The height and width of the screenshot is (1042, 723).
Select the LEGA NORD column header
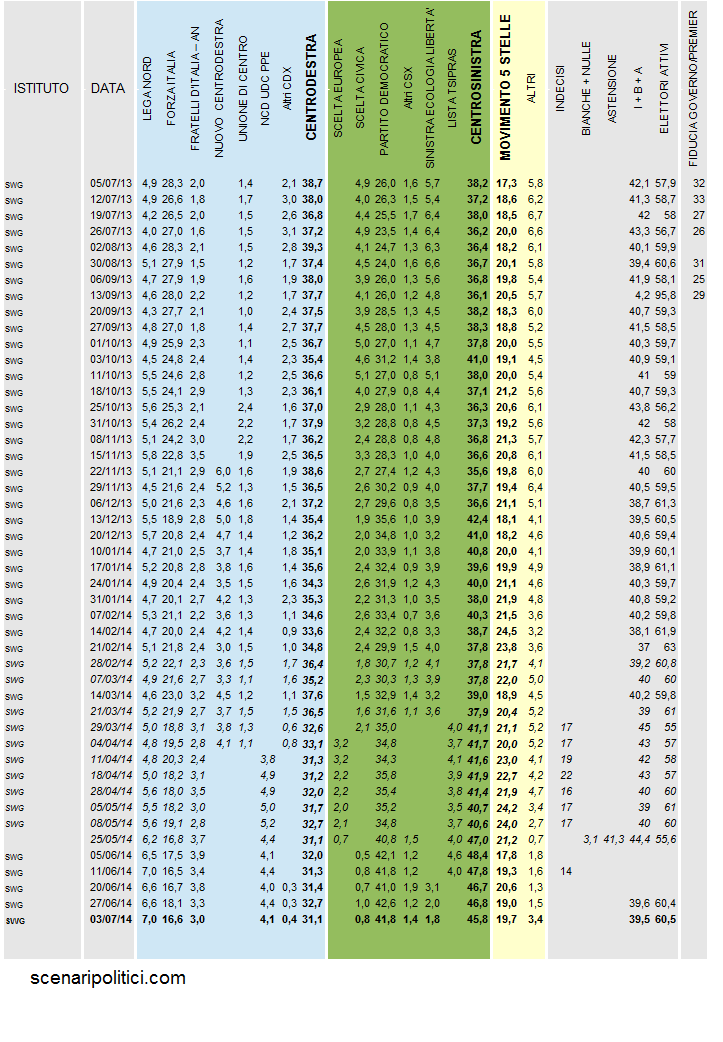pos(148,88)
